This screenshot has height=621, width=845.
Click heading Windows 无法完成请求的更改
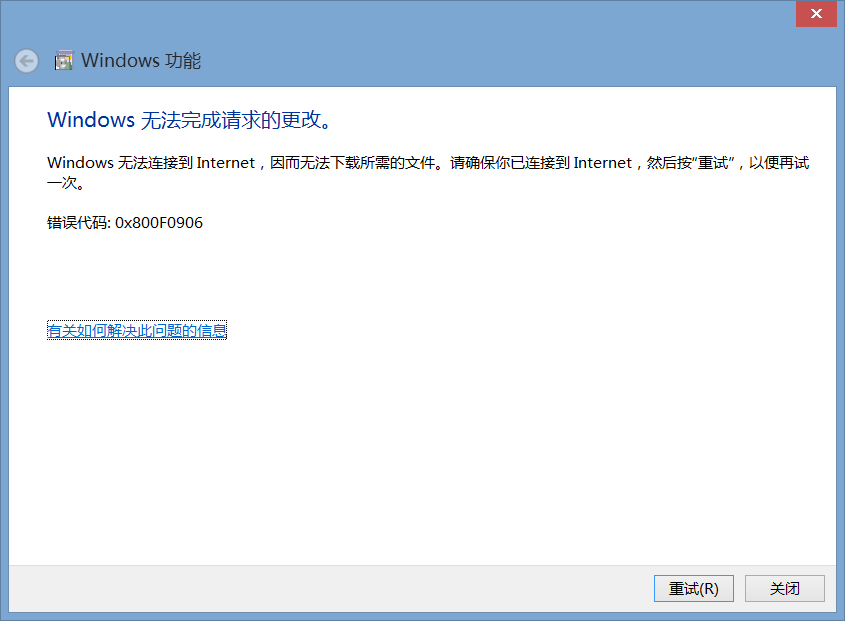click(189, 120)
